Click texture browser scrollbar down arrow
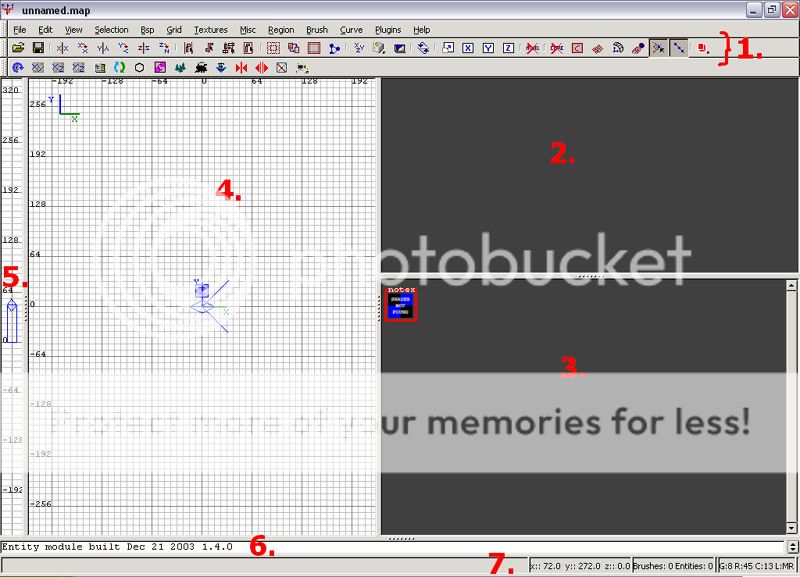The image size is (800, 577). click(x=793, y=527)
